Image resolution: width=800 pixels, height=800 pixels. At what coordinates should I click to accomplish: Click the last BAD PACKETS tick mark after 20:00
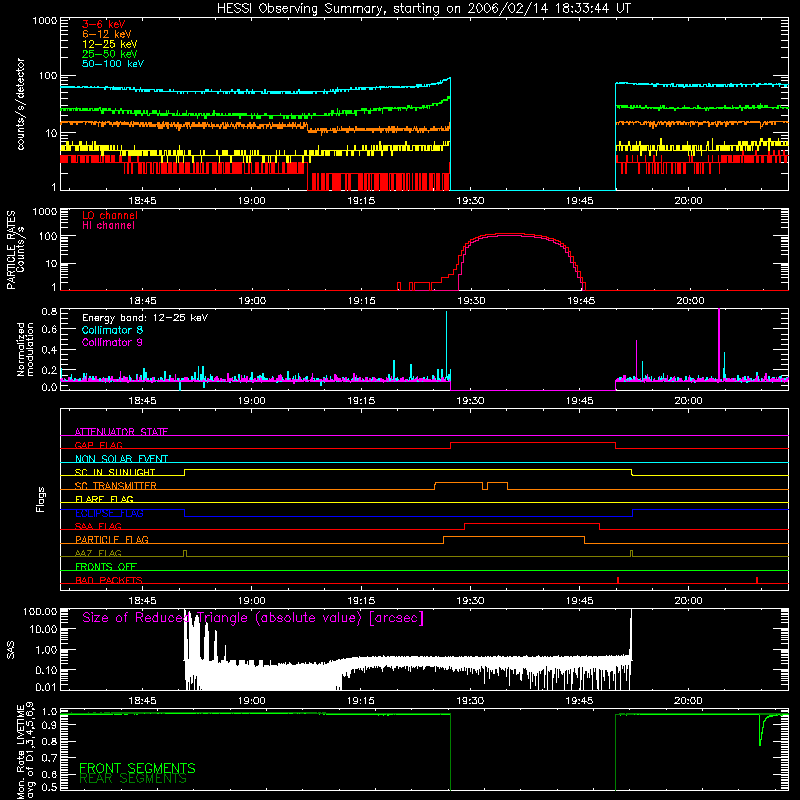pos(757,580)
